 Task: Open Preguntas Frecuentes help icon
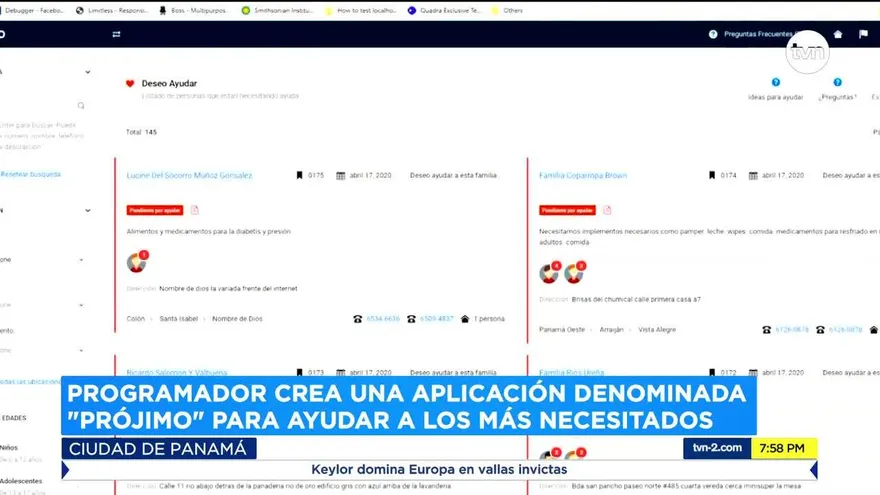713,34
